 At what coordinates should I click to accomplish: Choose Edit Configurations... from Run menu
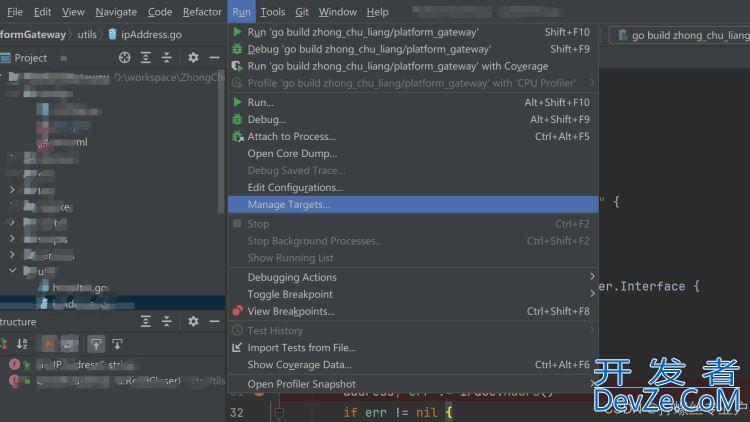point(295,187)
